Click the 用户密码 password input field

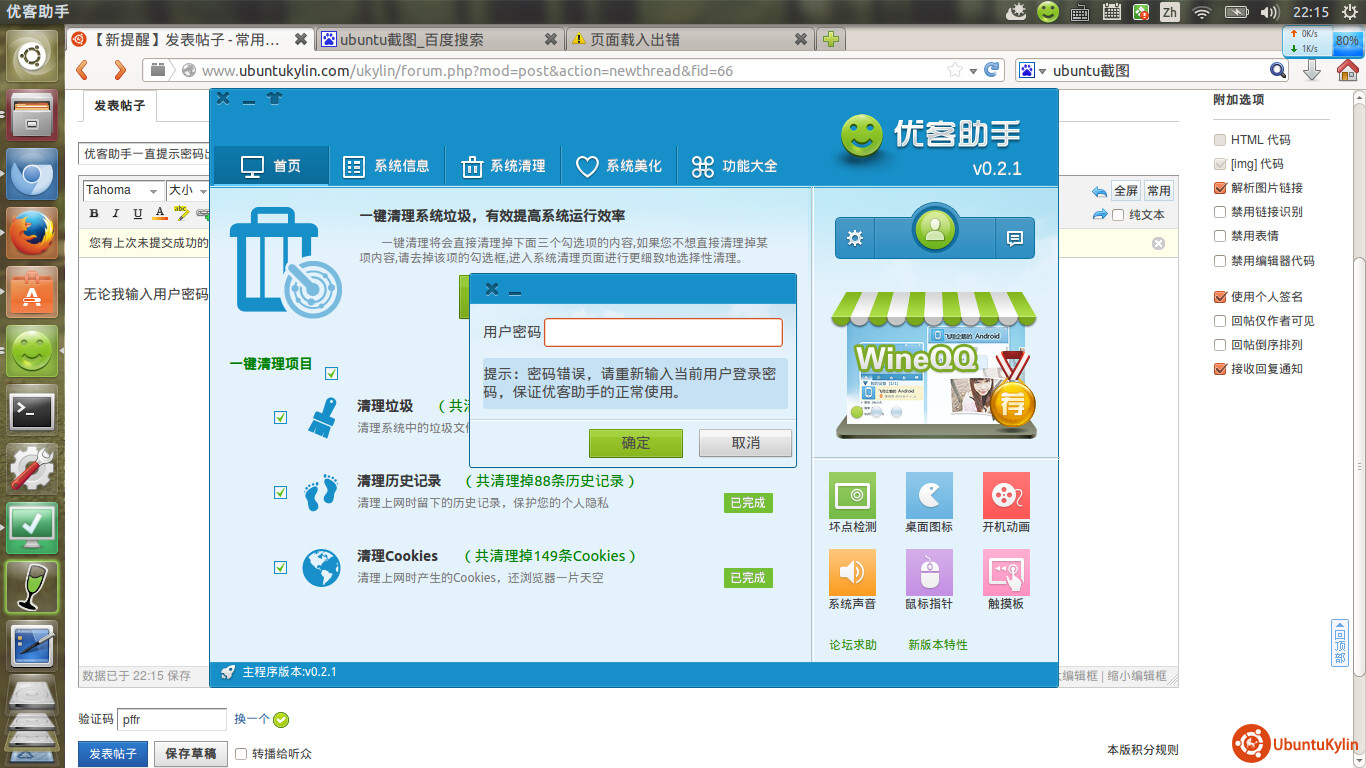(663, 332)
